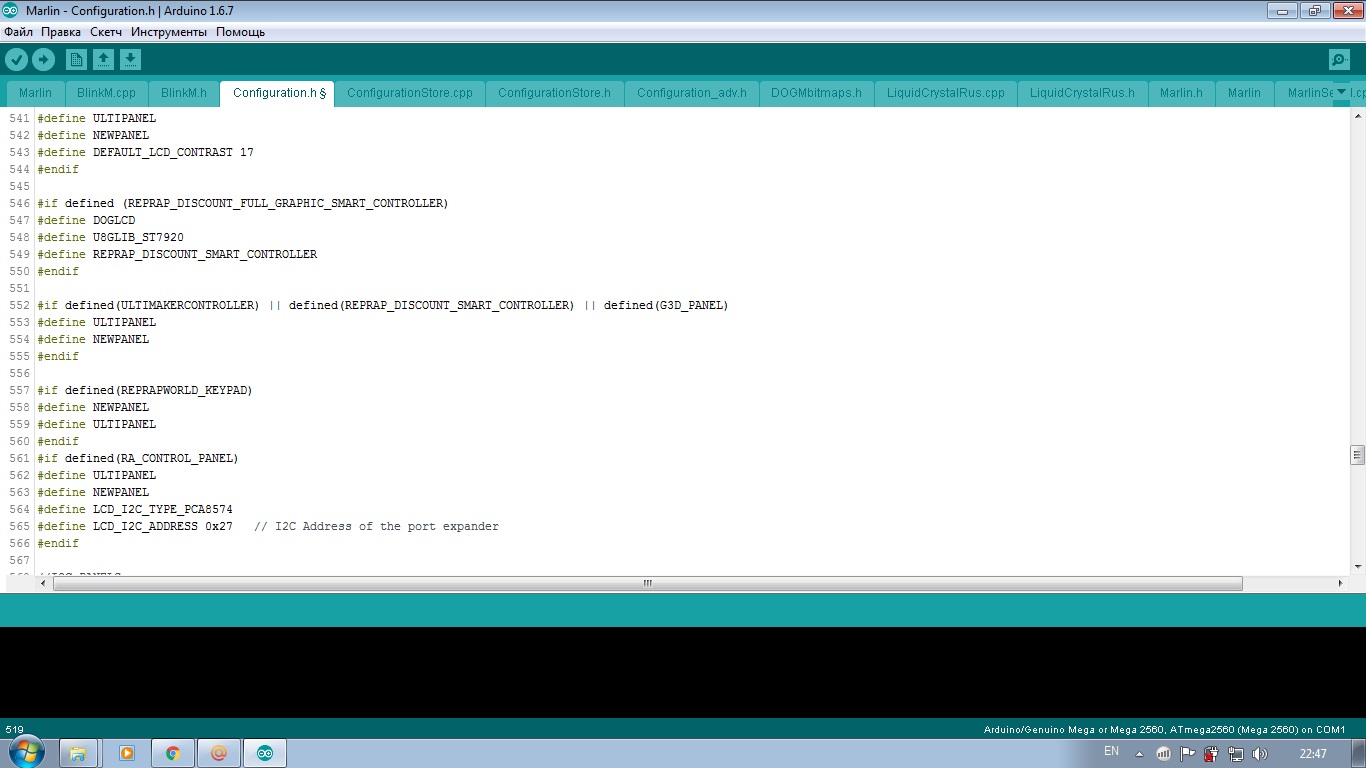Switch to the ConfigurationStore.h tab
This screenshot has height=768, width=1366.
coord(555,93)
